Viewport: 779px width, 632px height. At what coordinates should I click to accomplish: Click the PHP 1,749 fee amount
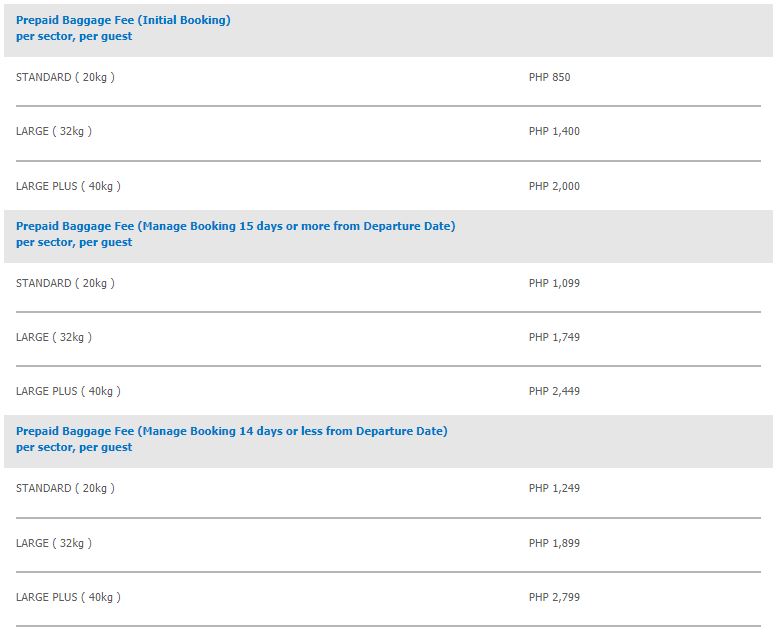point(554,337)
